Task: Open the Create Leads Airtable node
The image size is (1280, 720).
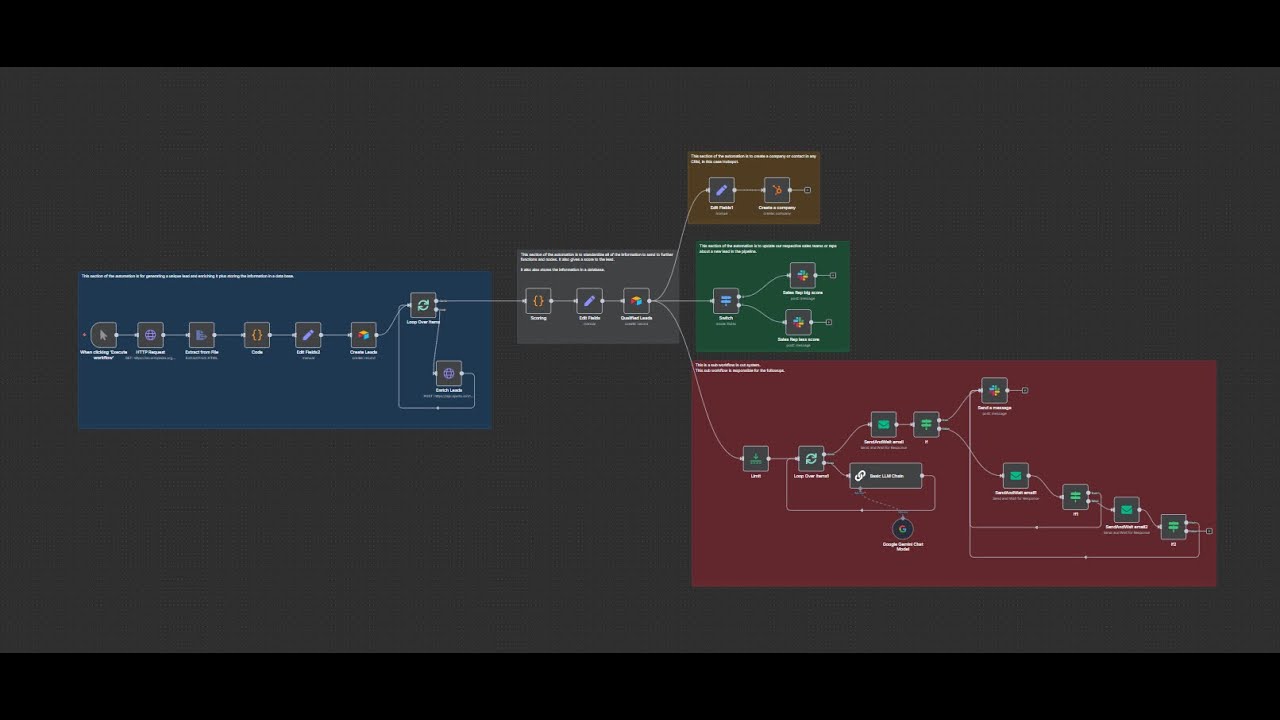Action: (364, 335)
